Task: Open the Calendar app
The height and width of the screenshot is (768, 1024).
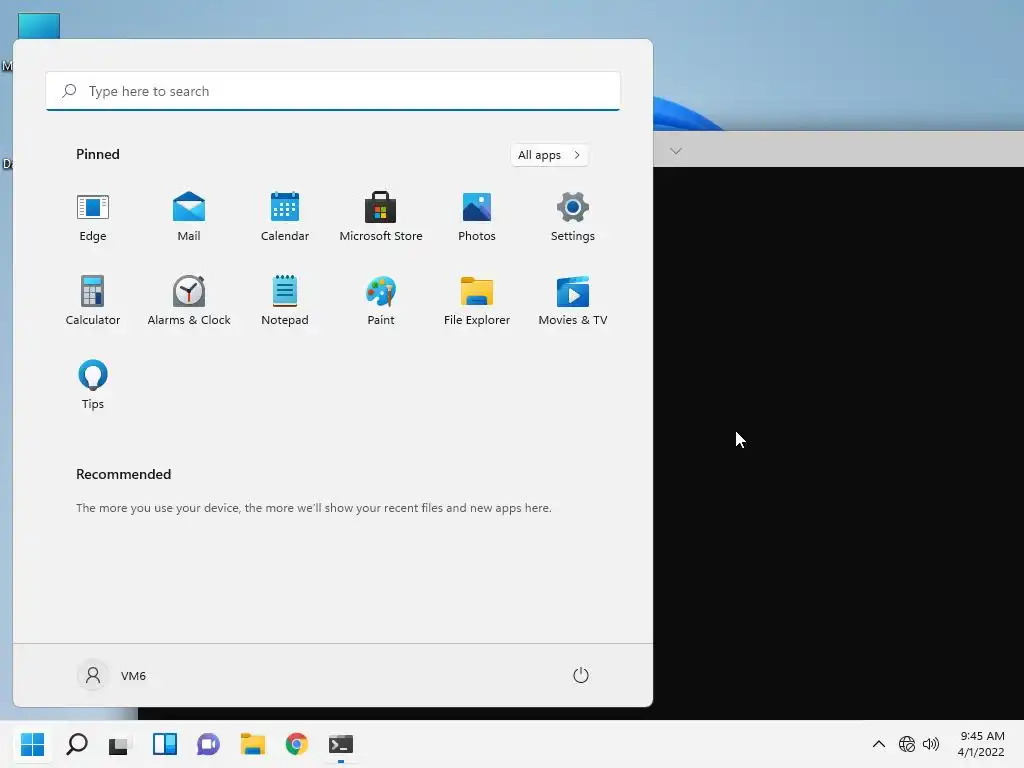Action: (x=285, y=217)
